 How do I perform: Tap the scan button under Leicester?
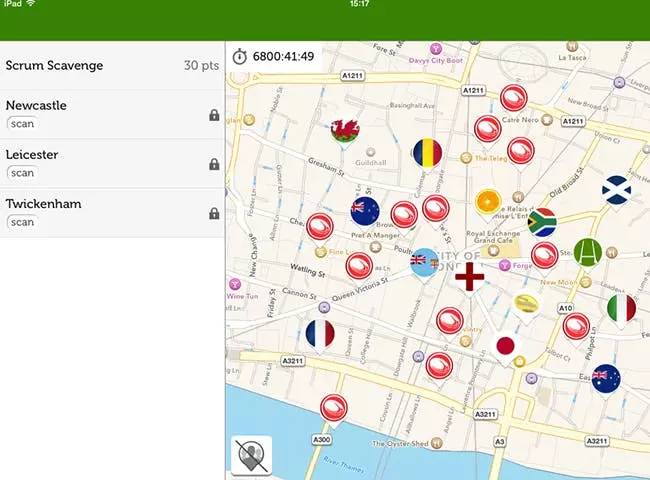(22, 173)
